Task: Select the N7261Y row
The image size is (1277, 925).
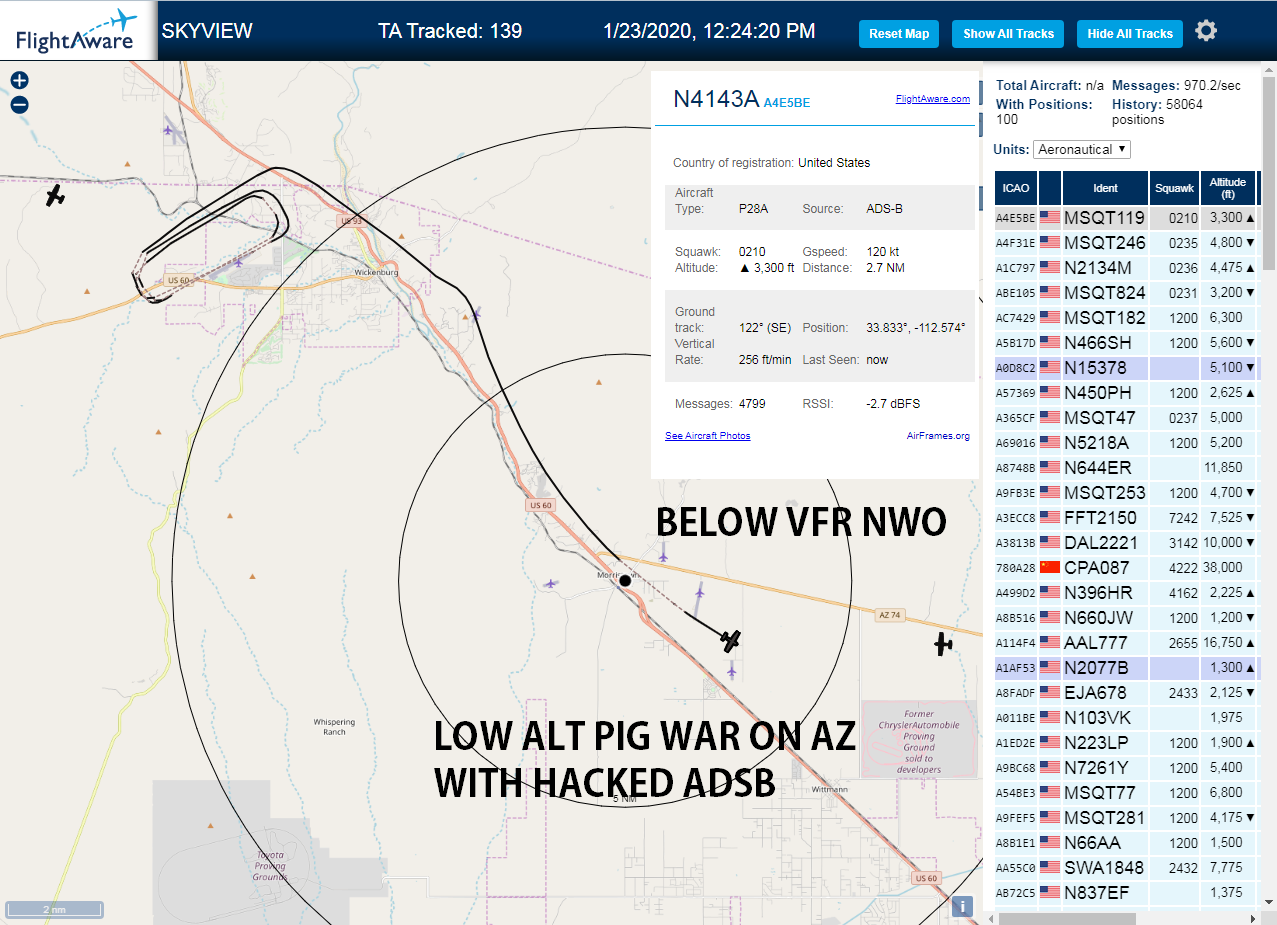Action: pyautogui.click(x=1126, y=767)
